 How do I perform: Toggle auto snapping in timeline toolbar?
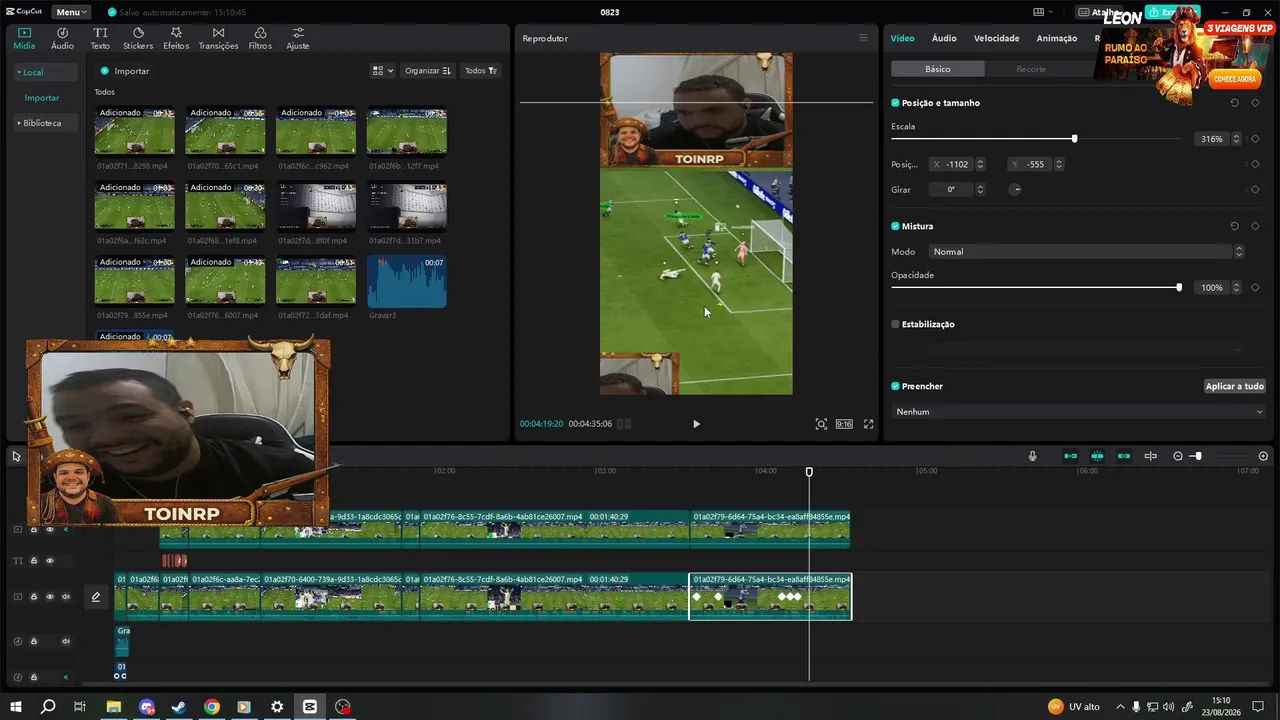click(1097, 456)
